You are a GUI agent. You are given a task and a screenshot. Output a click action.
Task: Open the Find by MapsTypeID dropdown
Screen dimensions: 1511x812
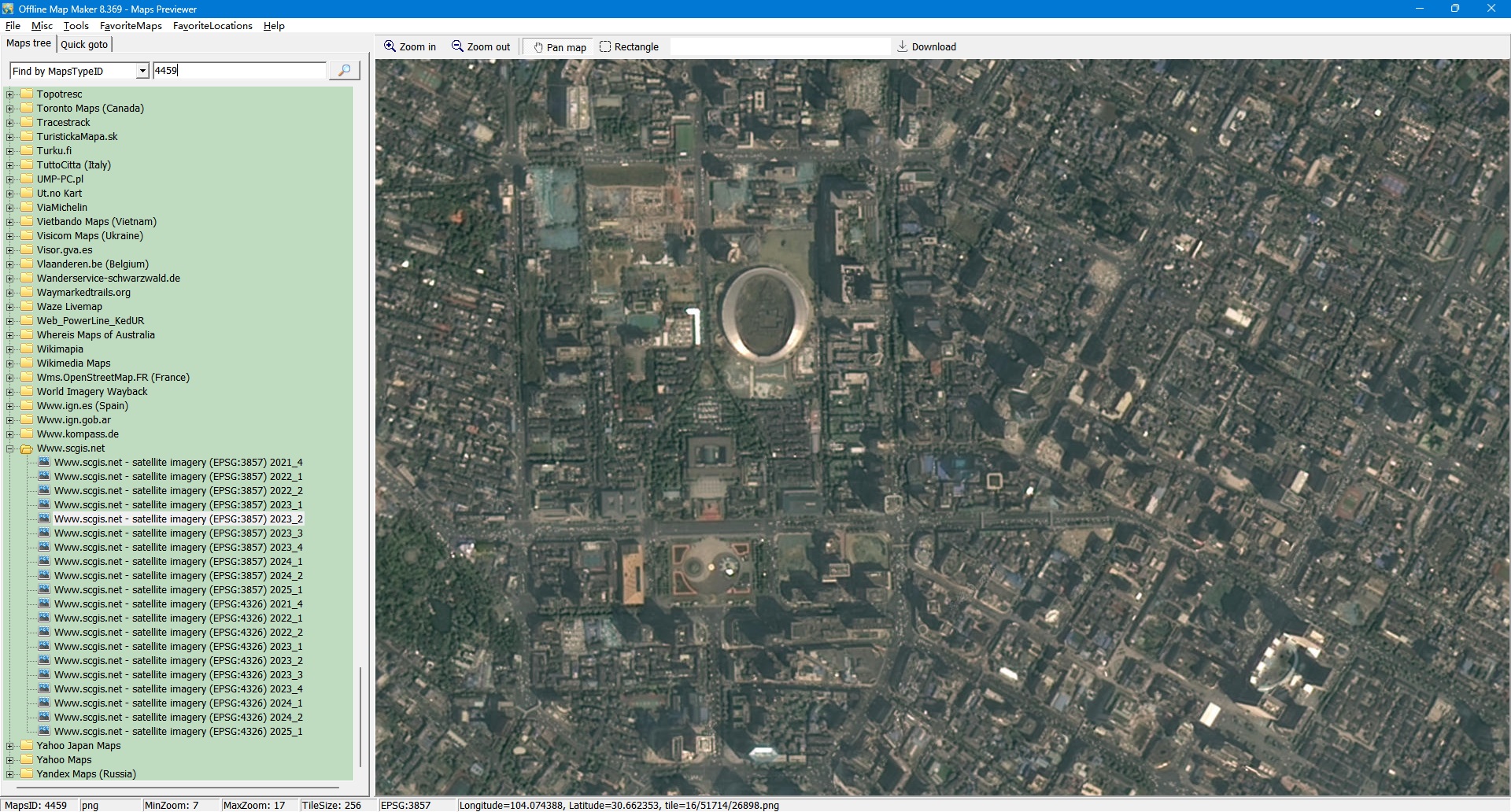coord(142,72)
